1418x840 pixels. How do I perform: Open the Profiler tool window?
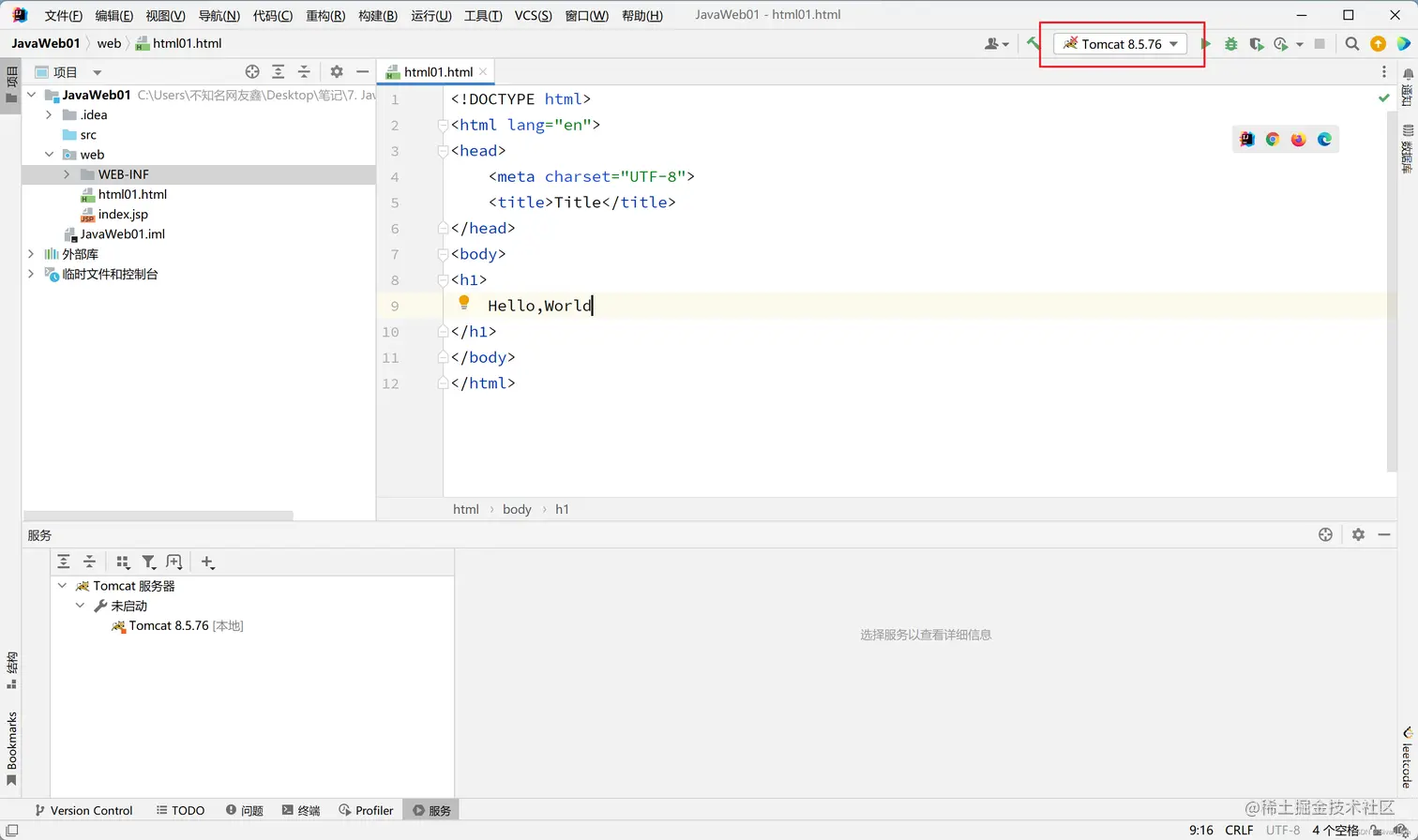(x=367, y=810)
